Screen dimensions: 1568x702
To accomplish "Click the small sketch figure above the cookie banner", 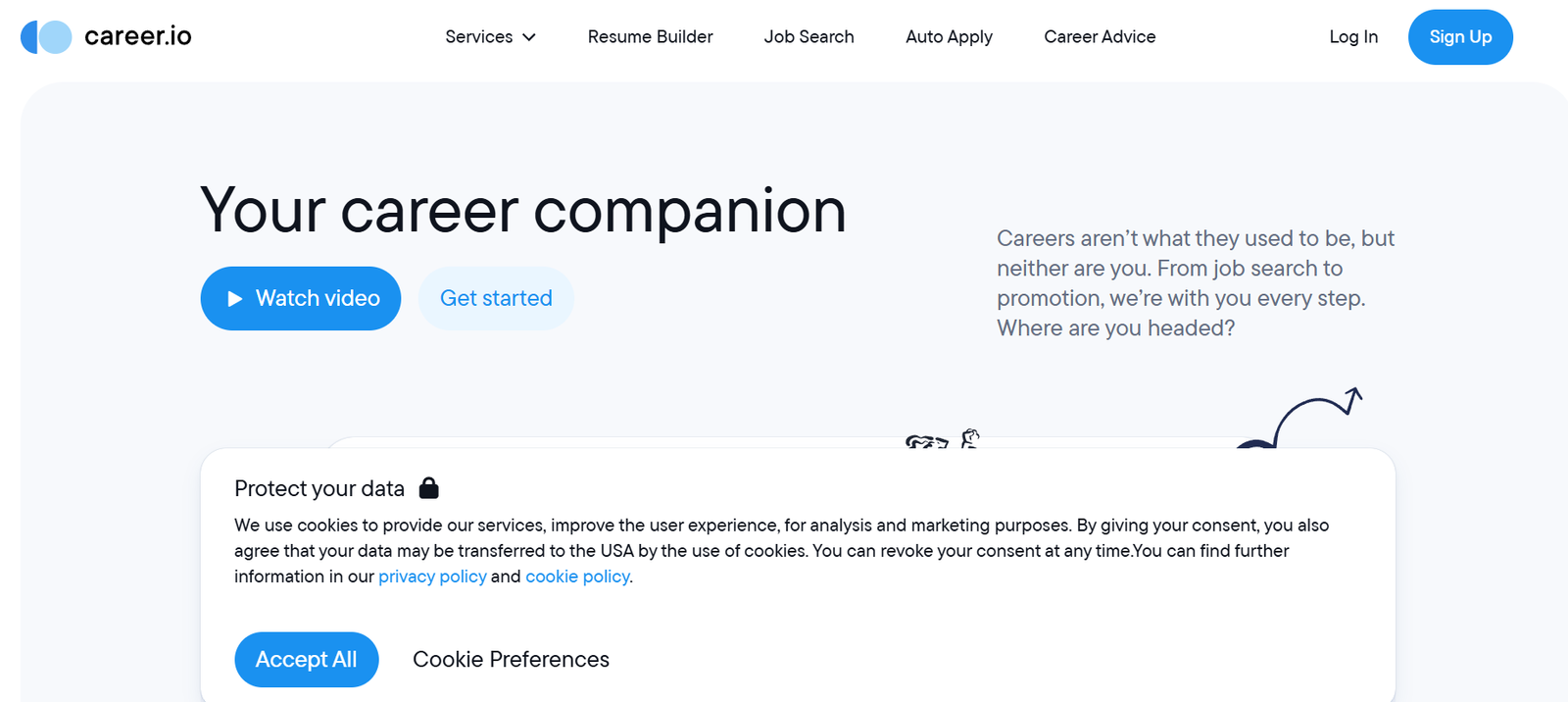I will (969, 438).
